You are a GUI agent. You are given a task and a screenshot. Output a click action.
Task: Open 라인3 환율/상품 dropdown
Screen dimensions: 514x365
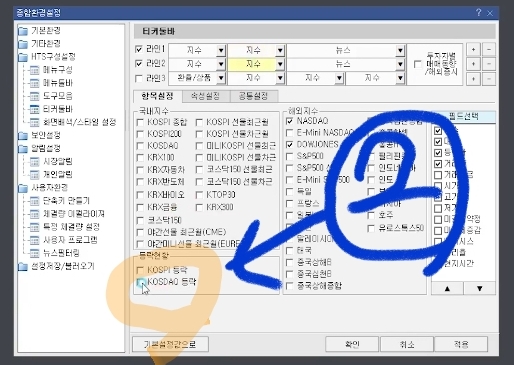(x=221, y=78)
